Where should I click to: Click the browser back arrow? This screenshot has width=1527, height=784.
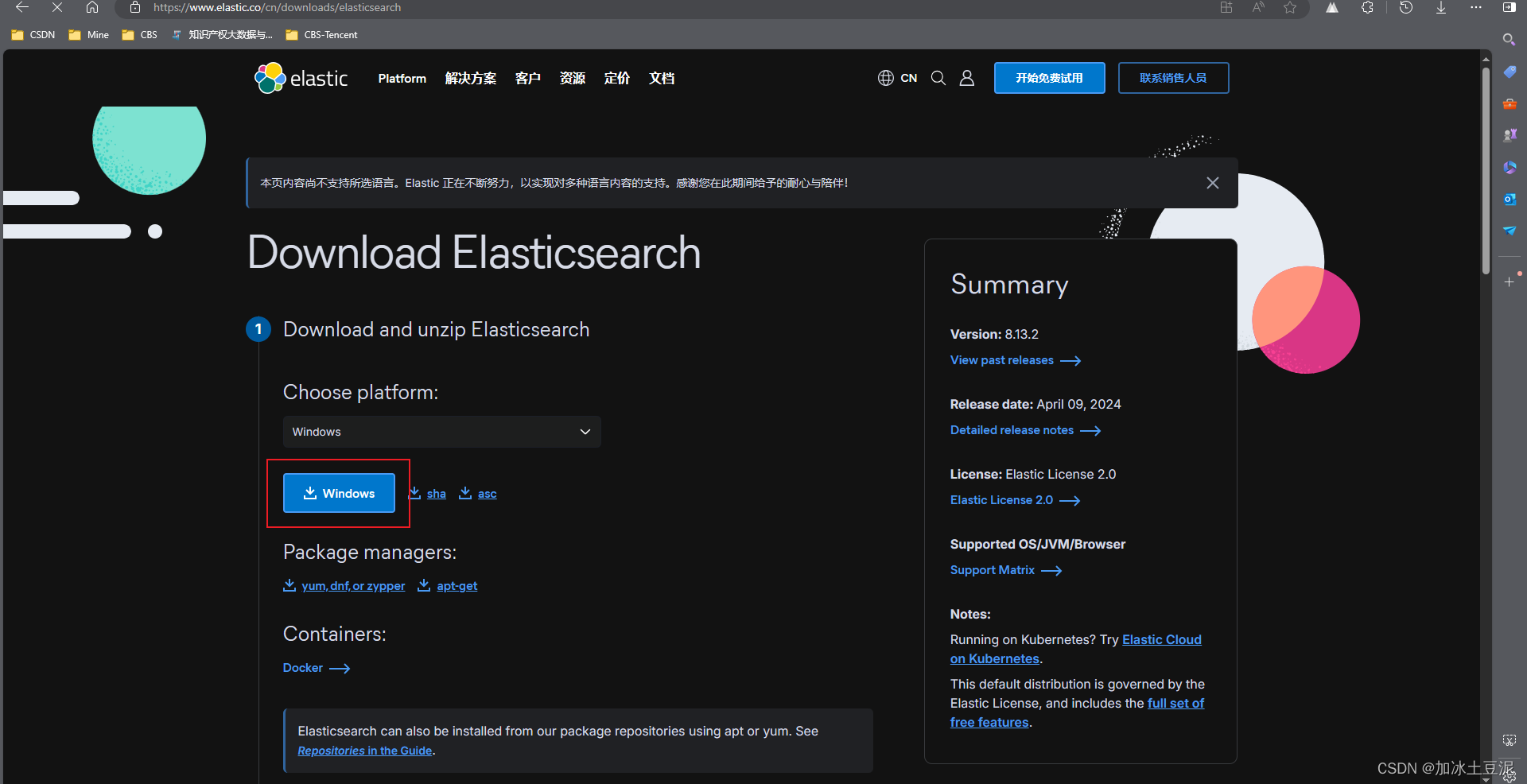tap(22, 7)
